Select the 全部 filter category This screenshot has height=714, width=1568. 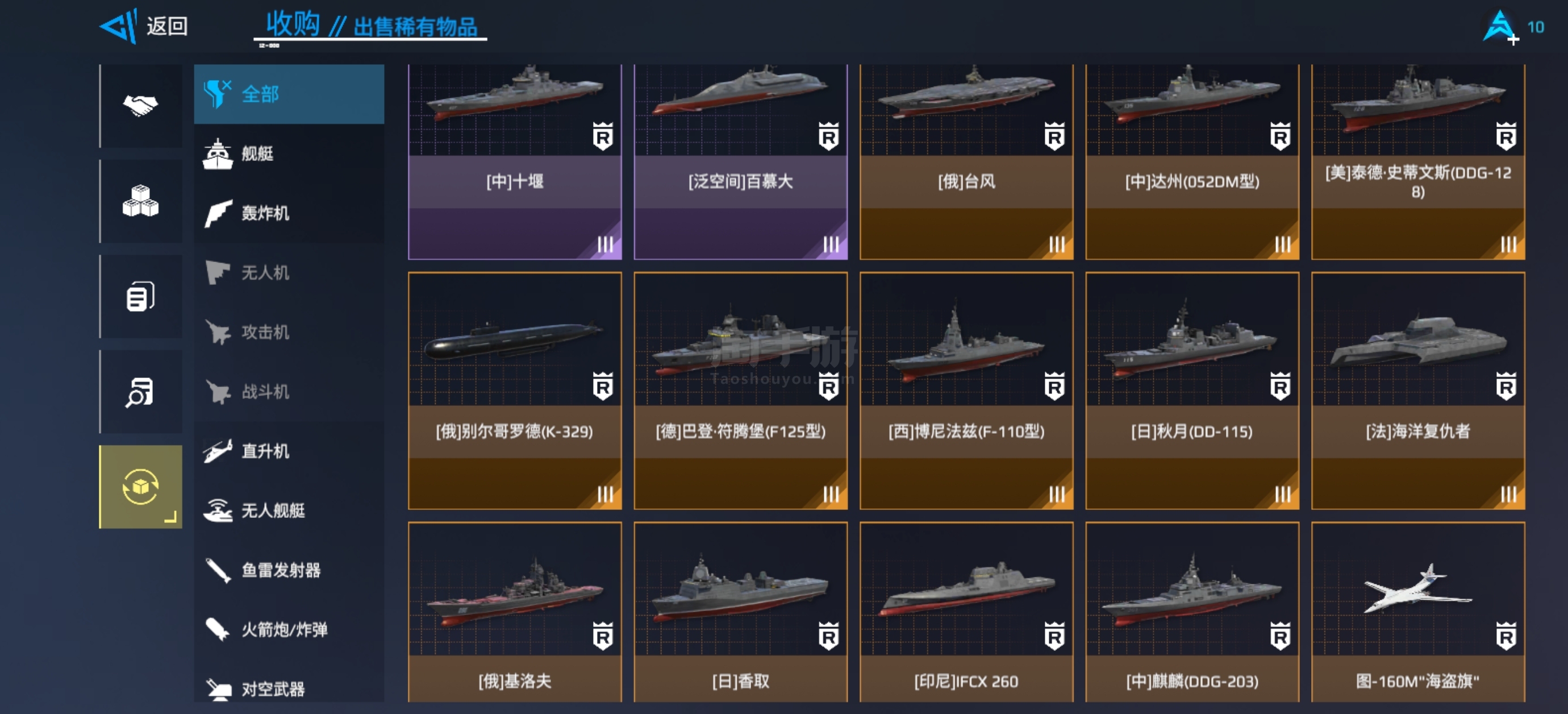(289, 94)
